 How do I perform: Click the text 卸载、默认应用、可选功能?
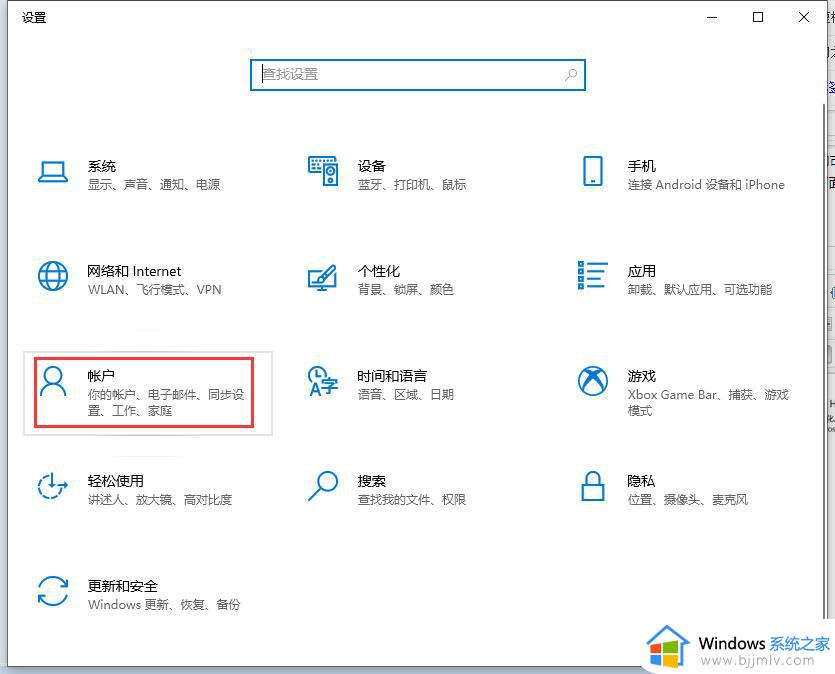[x=700, y=290]
